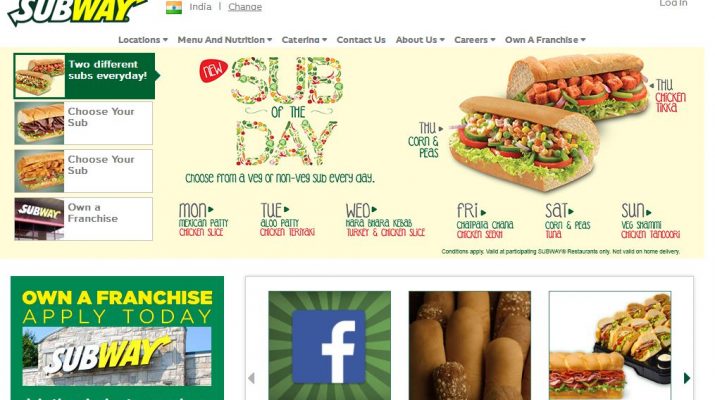Click the red New badge

click(213, 71)
